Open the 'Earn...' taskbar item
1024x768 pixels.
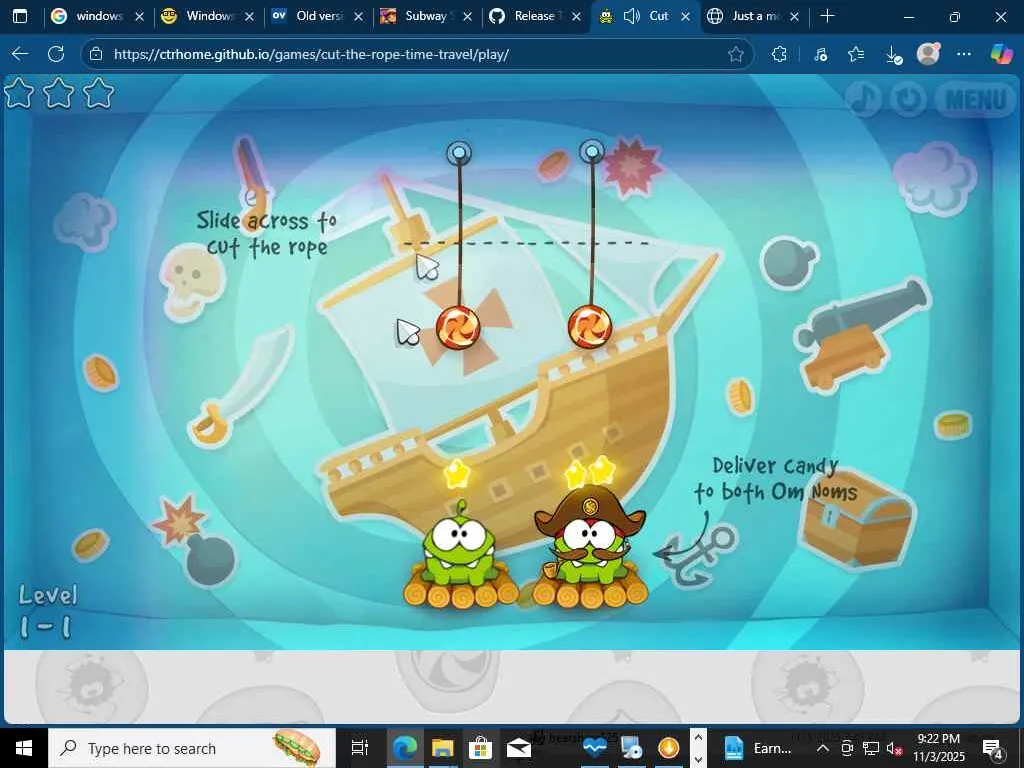coord(759,748)
